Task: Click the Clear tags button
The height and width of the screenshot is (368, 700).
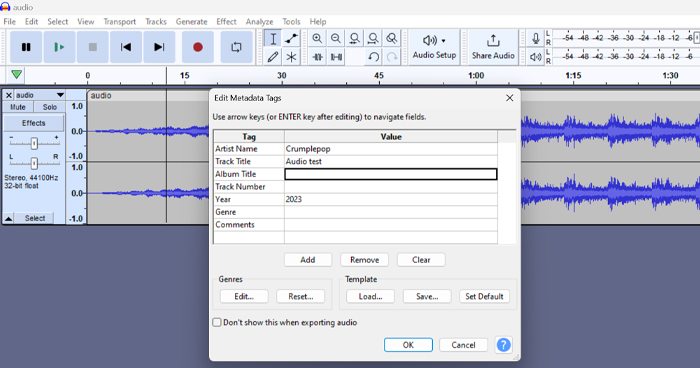Action: tap(421, 260)
